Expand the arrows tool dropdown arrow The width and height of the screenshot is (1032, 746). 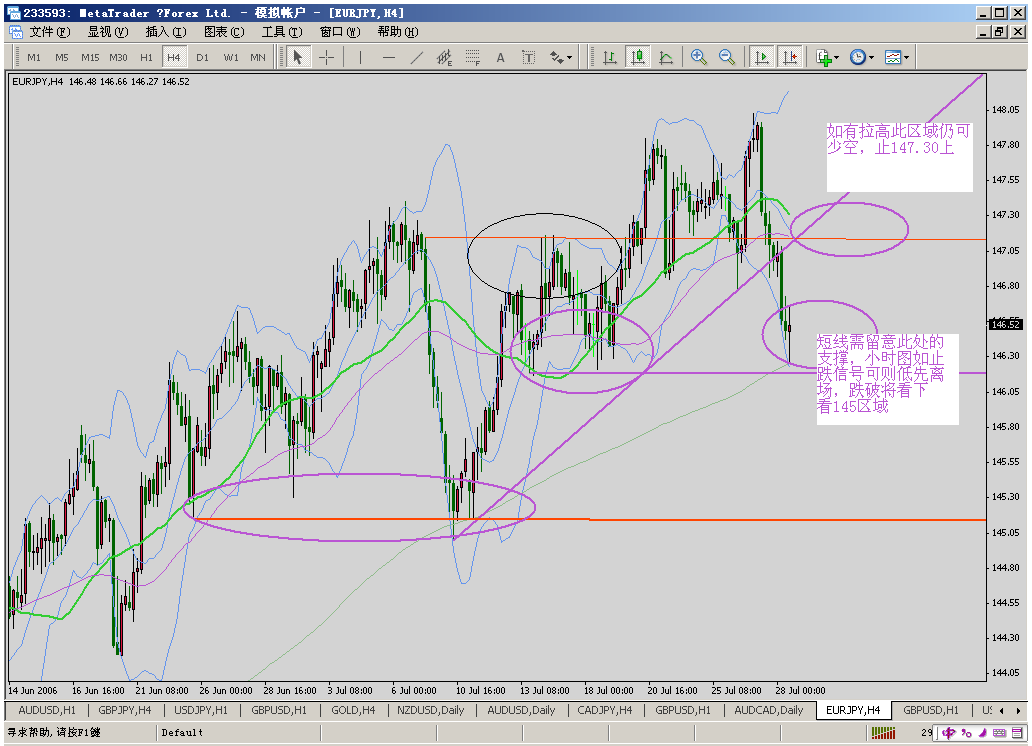point(569,58)
